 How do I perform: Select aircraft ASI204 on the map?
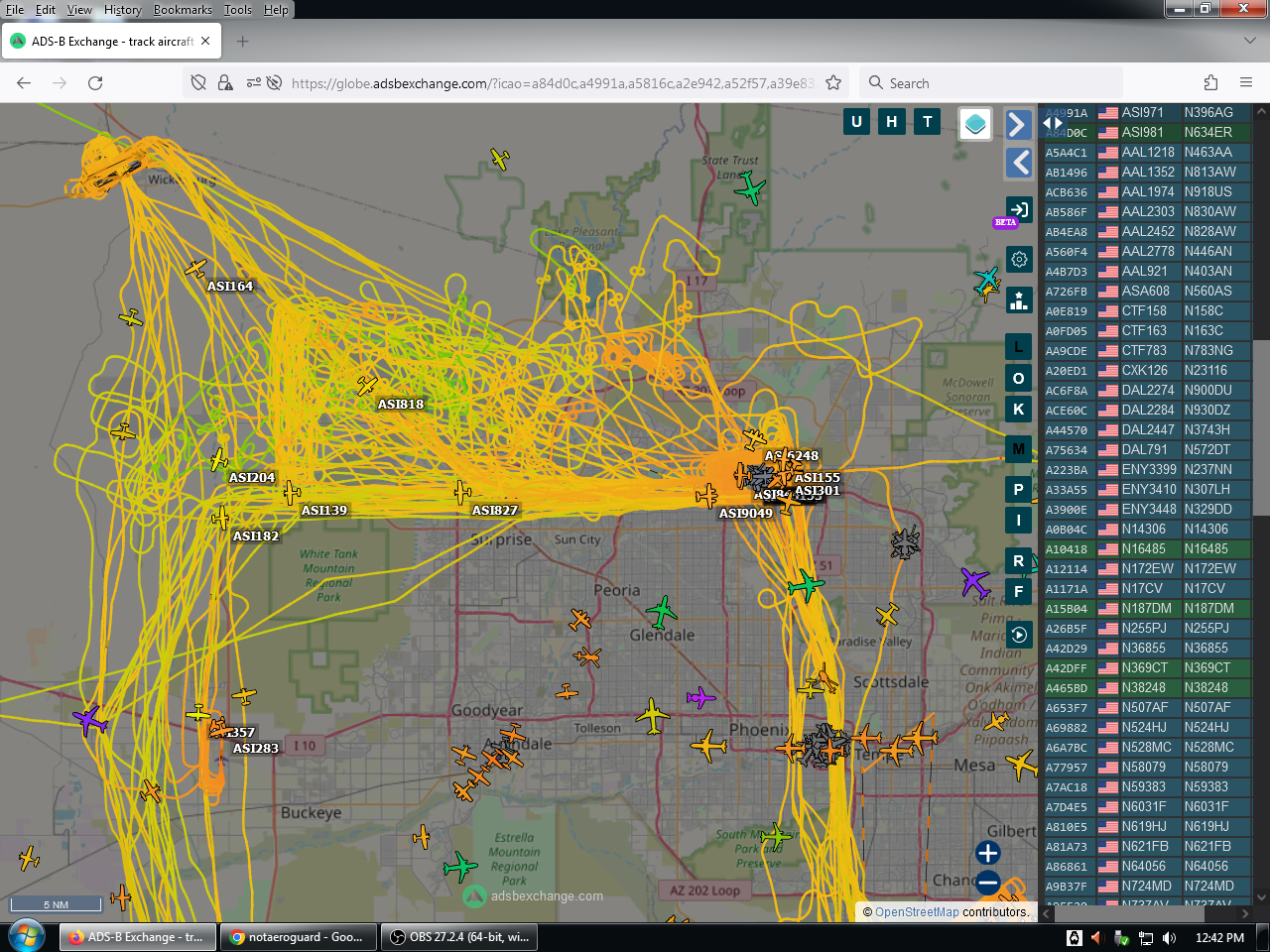[218, 460]
